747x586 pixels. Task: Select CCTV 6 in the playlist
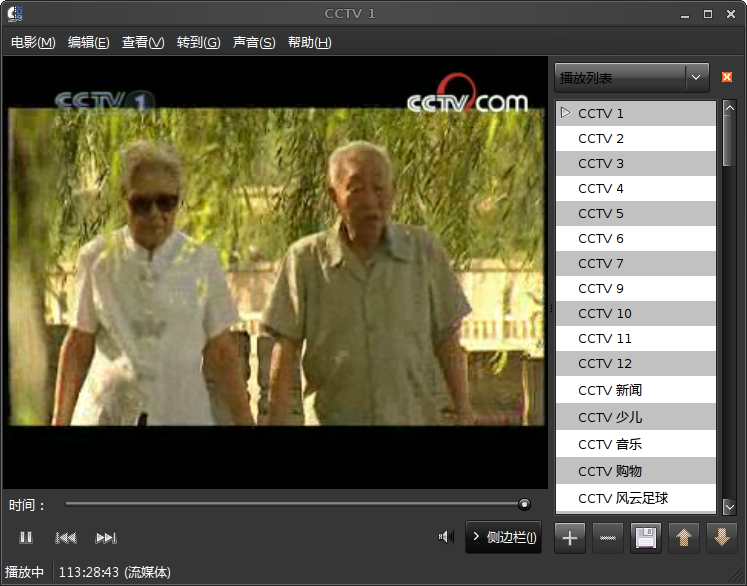click(636, 239)
